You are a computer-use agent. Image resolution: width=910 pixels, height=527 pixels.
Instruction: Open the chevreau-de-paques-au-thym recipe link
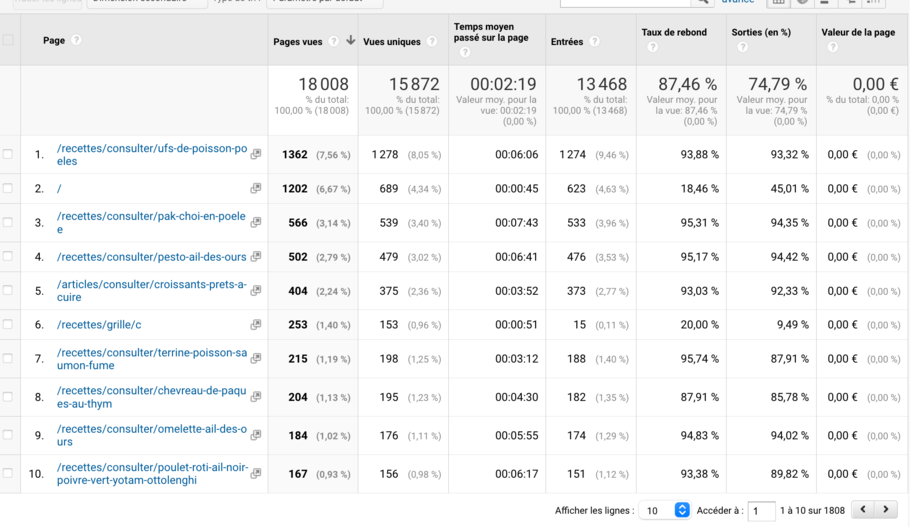coord(151,397)
